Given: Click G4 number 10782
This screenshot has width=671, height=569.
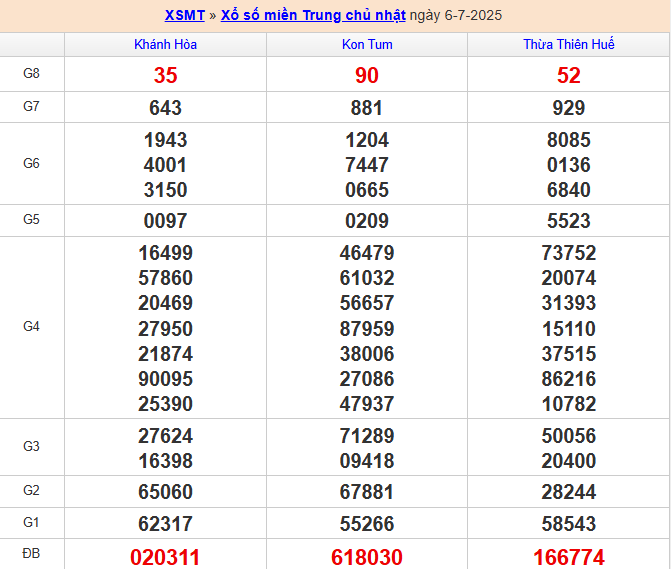Looking at the screenshot, I should click(569, 404).
